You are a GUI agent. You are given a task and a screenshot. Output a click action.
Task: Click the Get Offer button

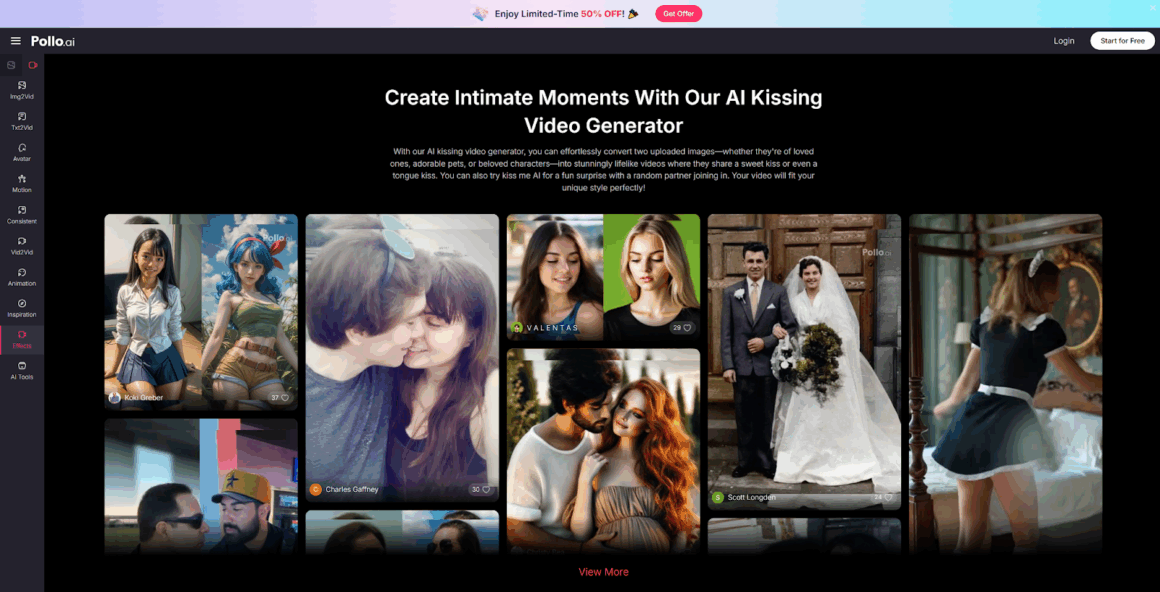[x=678, y=14]
